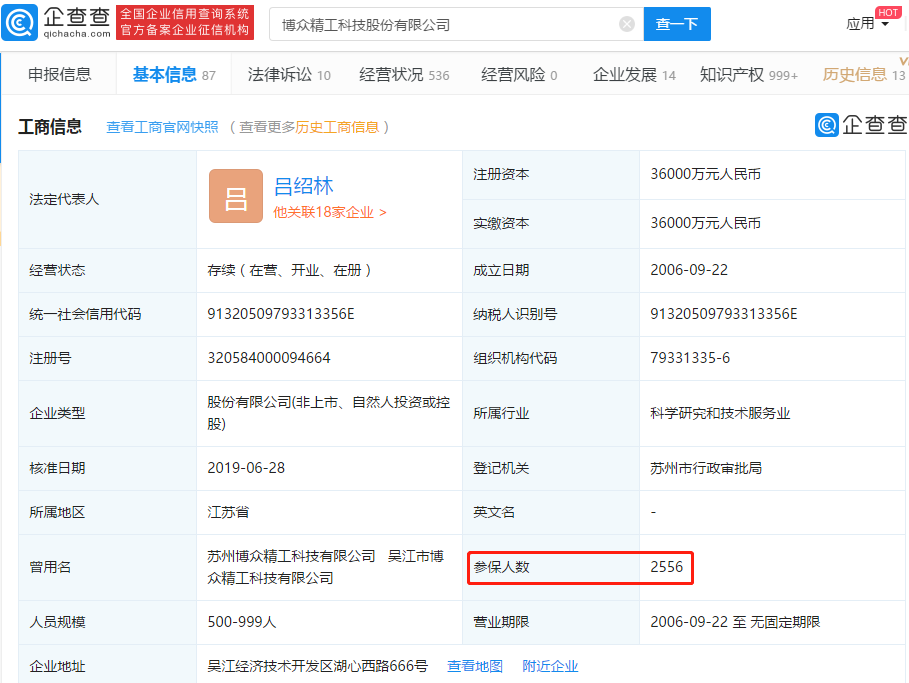The width and height of the screenshot is (909, 683).
Task: Select taxpayer ID number value
Action: (x=723, y=314)
